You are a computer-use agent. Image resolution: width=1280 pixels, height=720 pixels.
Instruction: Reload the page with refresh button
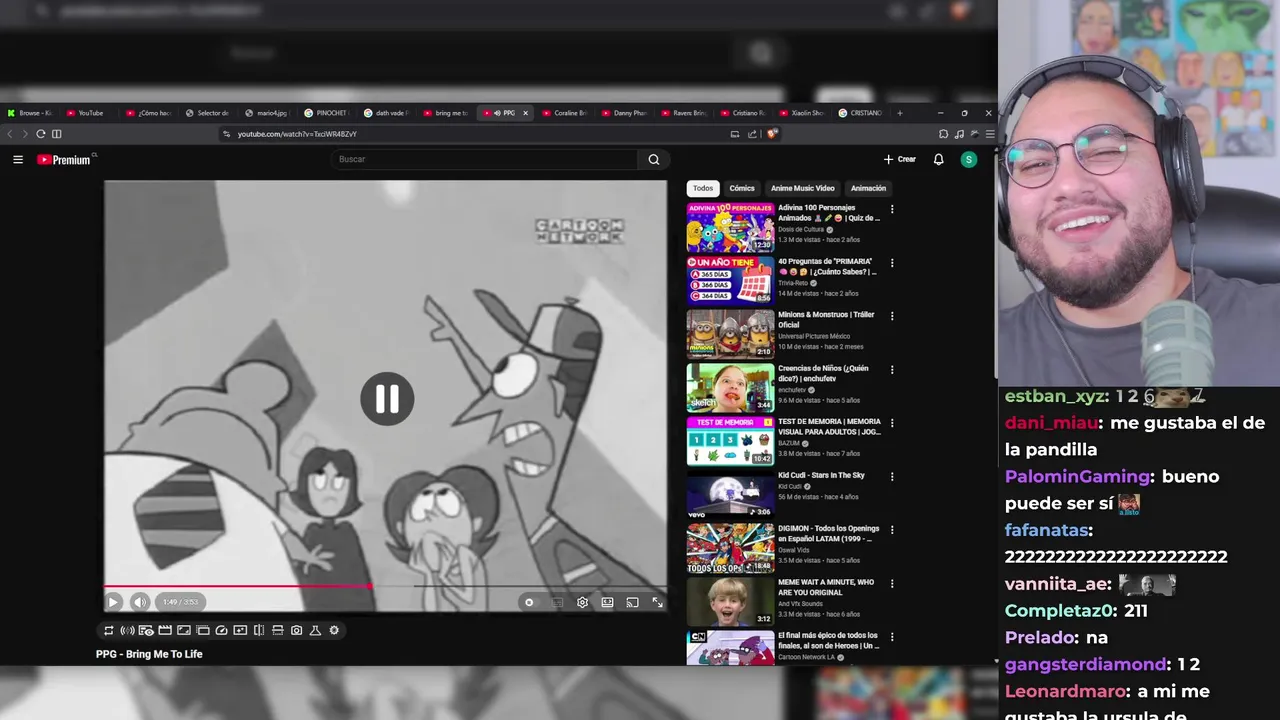pyautogui.click(x=40, y=134)
